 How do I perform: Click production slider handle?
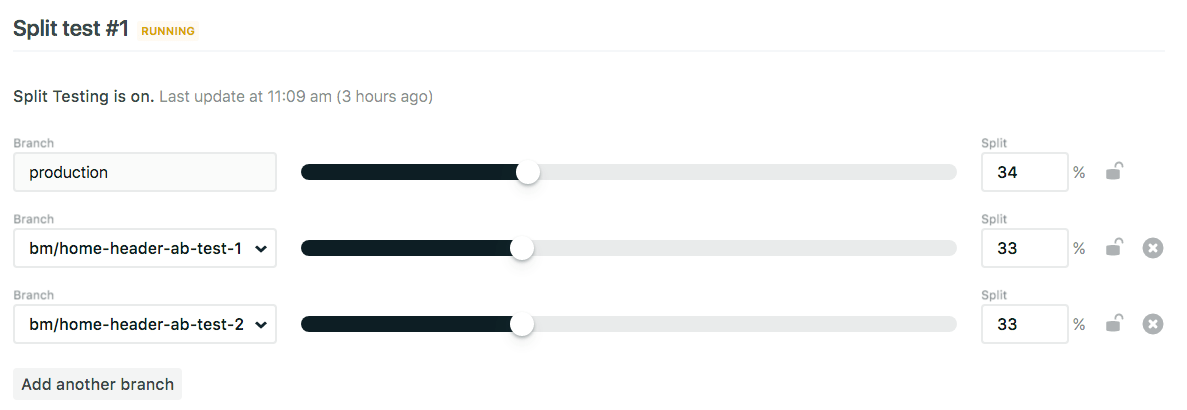(528, 172)
